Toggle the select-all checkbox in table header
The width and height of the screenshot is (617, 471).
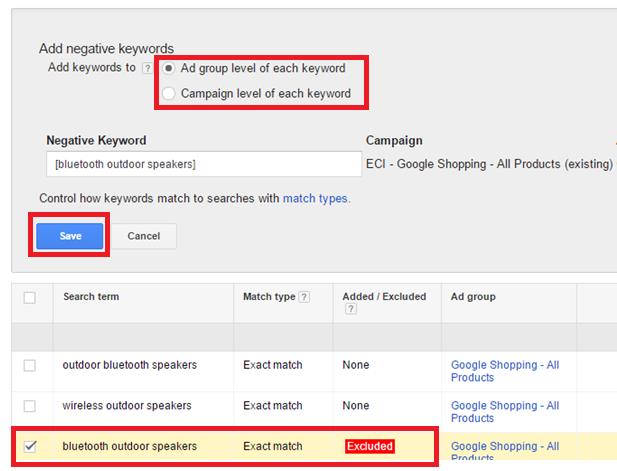pos(30,297)
